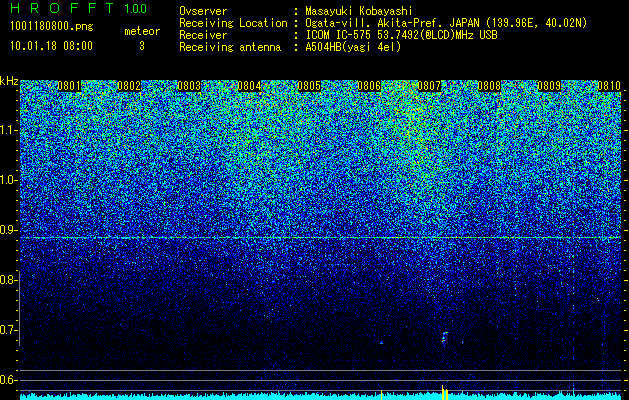Click the Ogata-vill. Akita-Pref. JAPAN location text
The height and width of the screenshot is (400, 629).
coord(446,23)
